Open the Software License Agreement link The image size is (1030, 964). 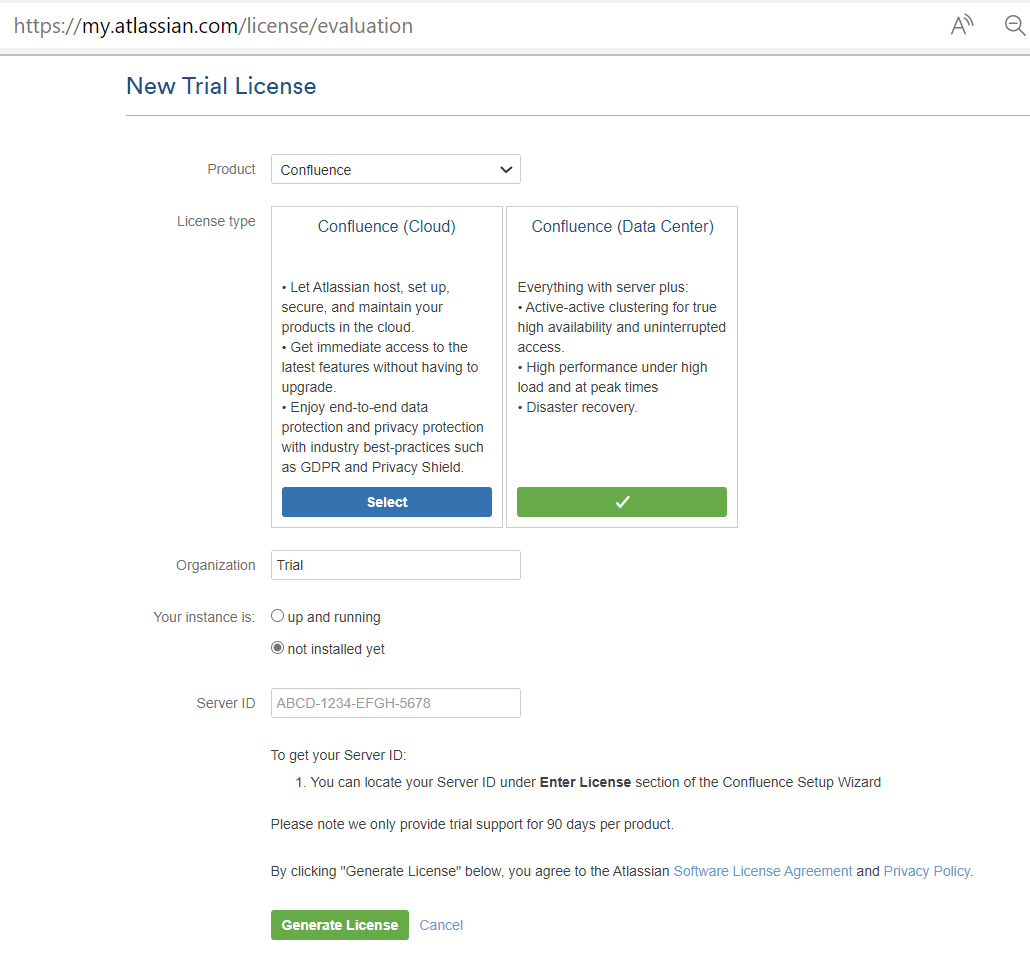tap(763, 871)
